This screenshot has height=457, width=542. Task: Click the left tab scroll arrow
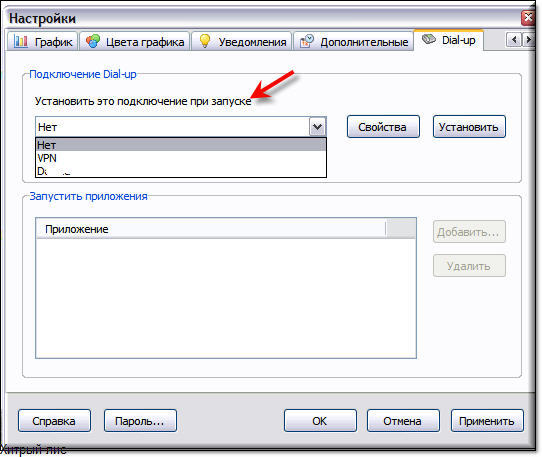(x=514, y=40)
